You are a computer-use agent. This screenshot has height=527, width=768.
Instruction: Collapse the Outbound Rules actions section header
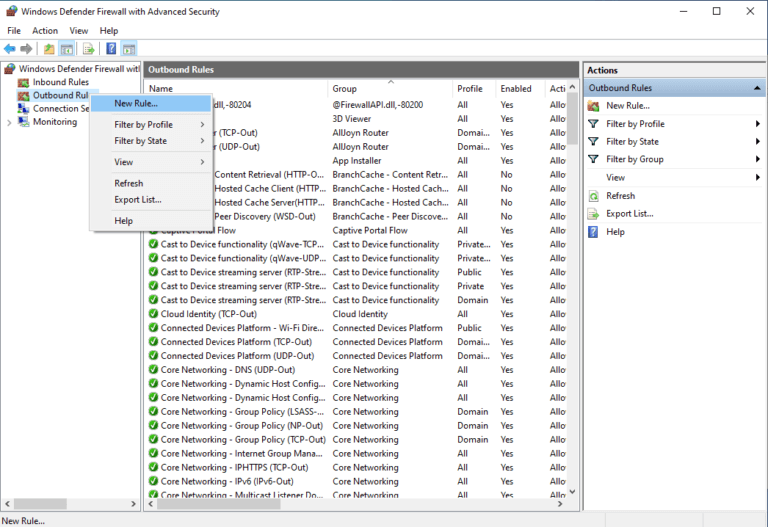pyautogui.click(x=757, y=88)
